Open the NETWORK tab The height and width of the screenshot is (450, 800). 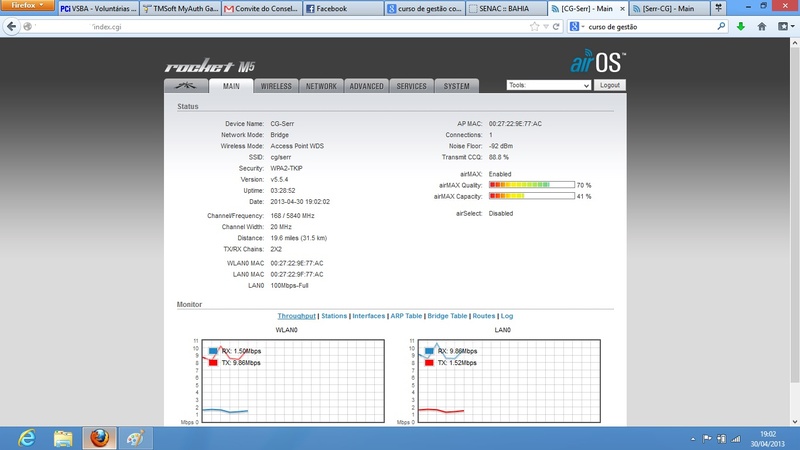321,86
